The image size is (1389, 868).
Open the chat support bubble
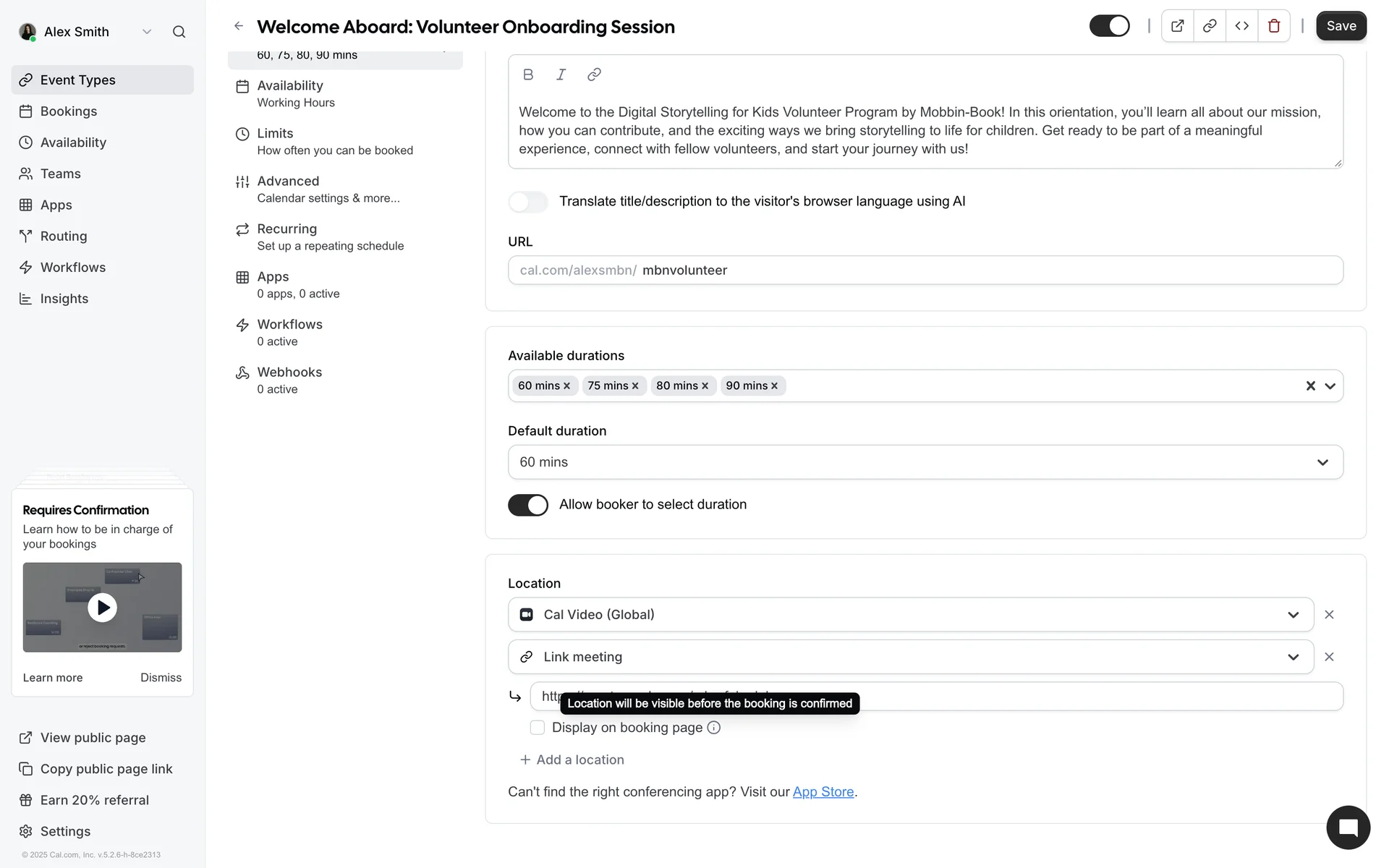(1347, 827)
